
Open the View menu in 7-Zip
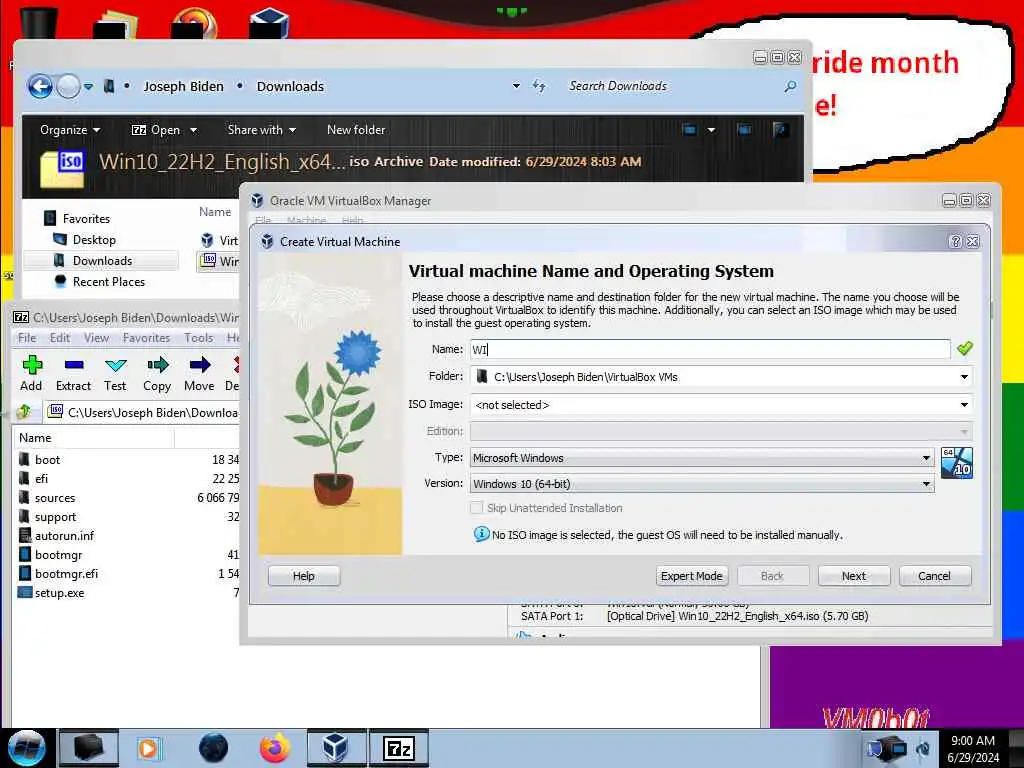pyautogui.click(x=96, y=338)
